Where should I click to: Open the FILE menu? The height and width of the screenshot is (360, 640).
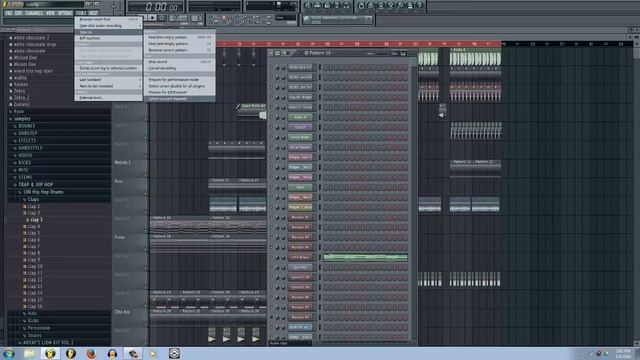[9, 13]
